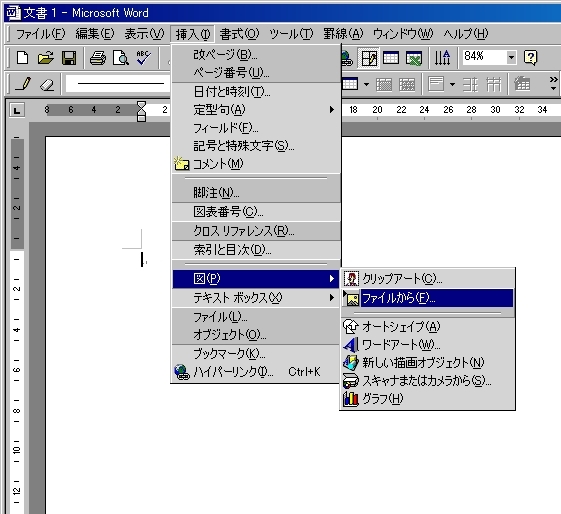Viewport: 561px width, 514px height.
Task: Toggle the Tables and Borders toolbar button
Action: 369,58
